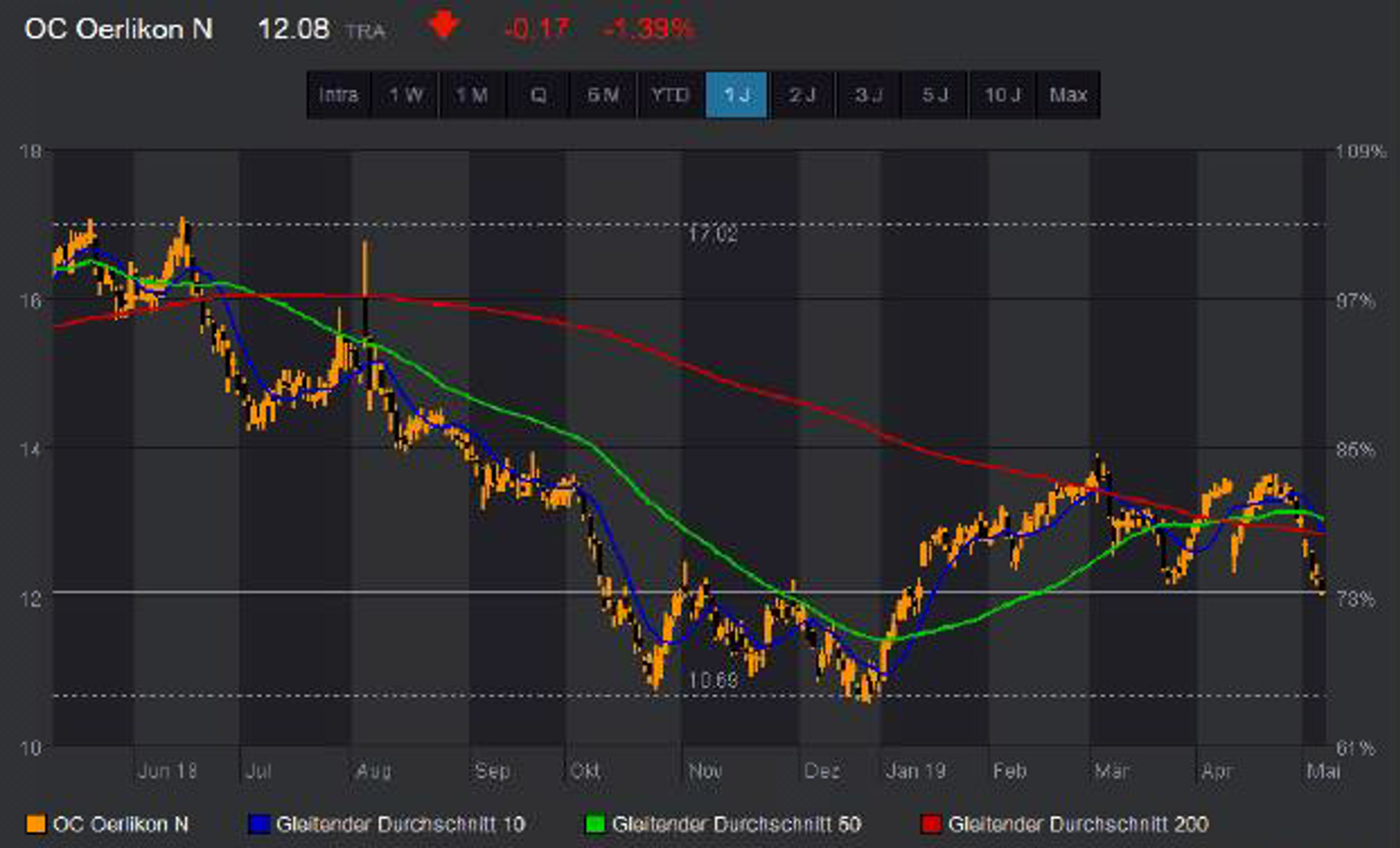Select the Q quarter range button

tap(538, 95)
